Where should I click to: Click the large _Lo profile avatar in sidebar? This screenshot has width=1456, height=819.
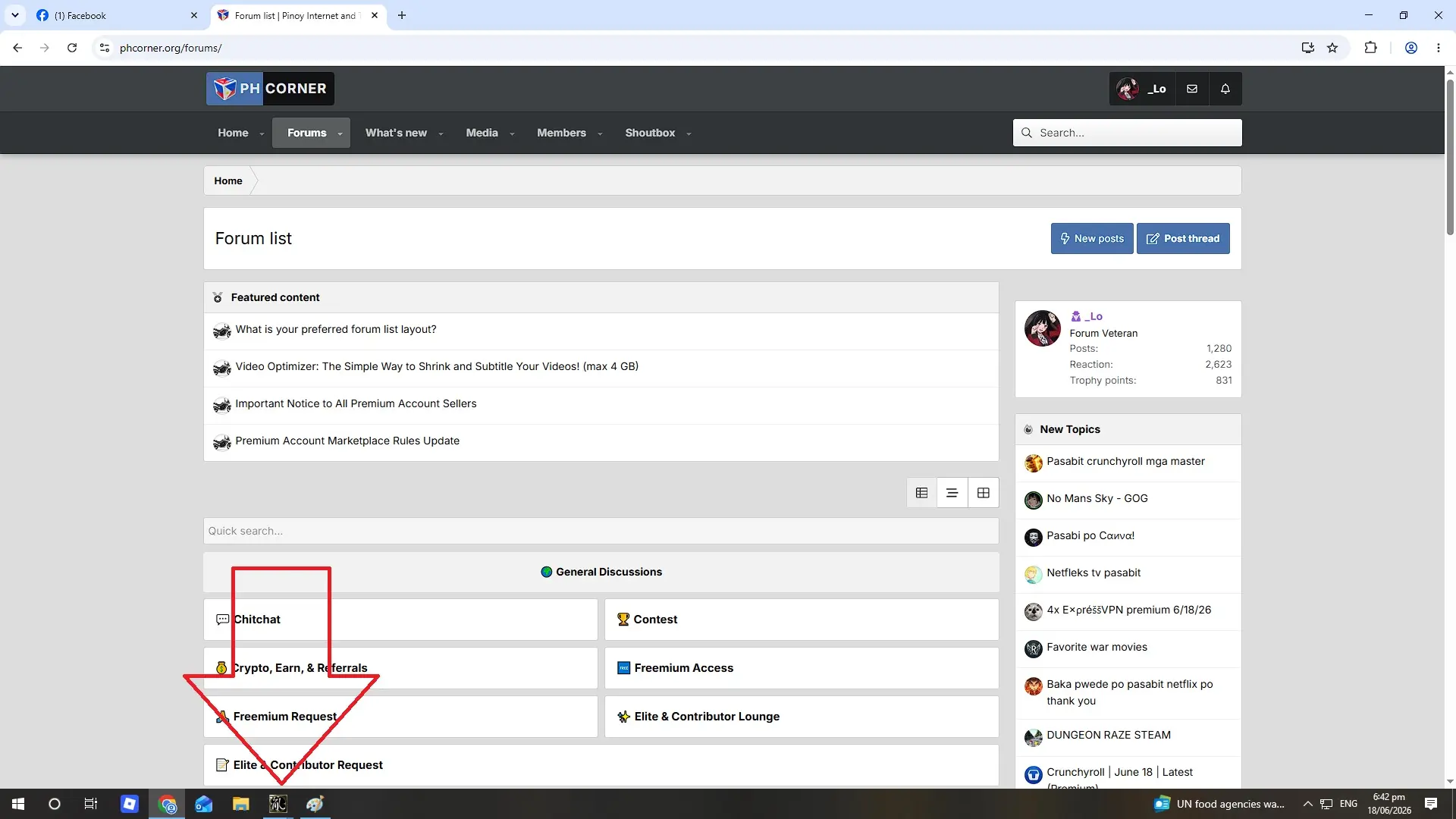(x=1043, y=328)
